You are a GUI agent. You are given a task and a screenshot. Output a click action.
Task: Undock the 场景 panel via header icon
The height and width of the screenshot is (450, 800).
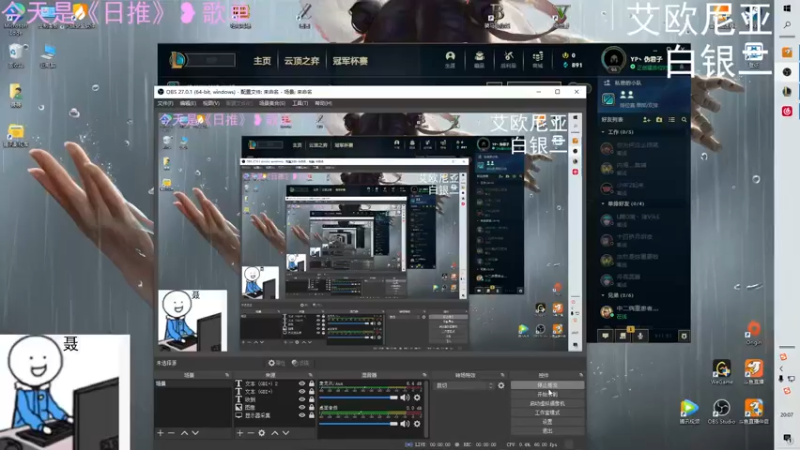click(x=227, y=375)
